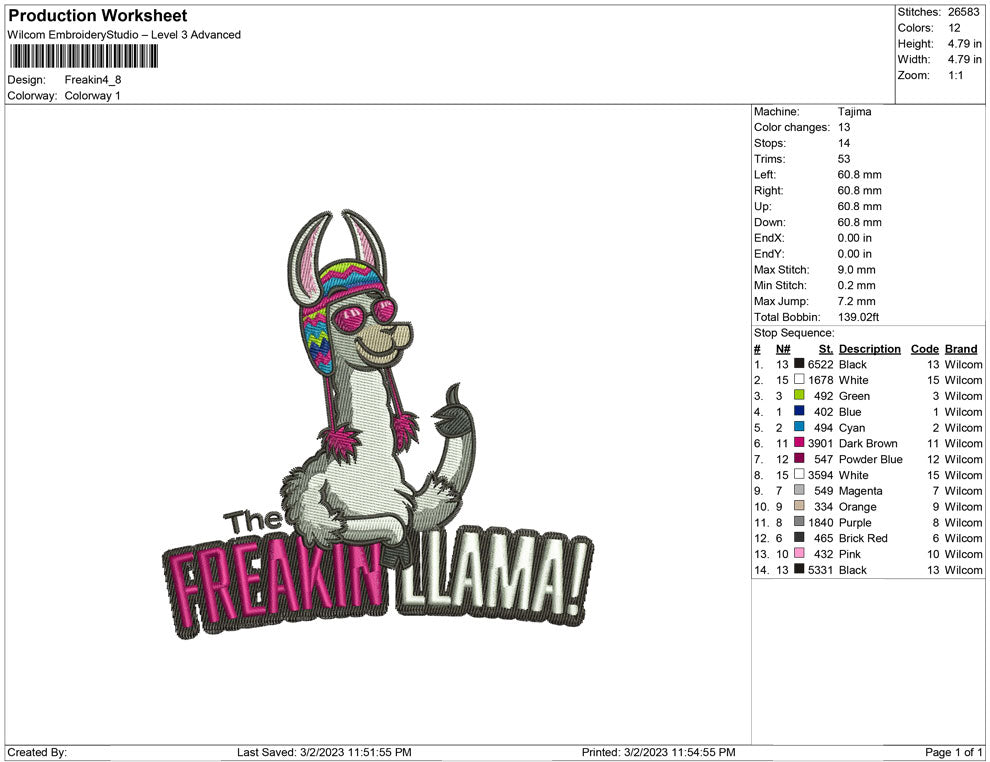This screenshot has width=990, height=762.
Task: Click the Color changes value 13
Action: tap(844, 127)
